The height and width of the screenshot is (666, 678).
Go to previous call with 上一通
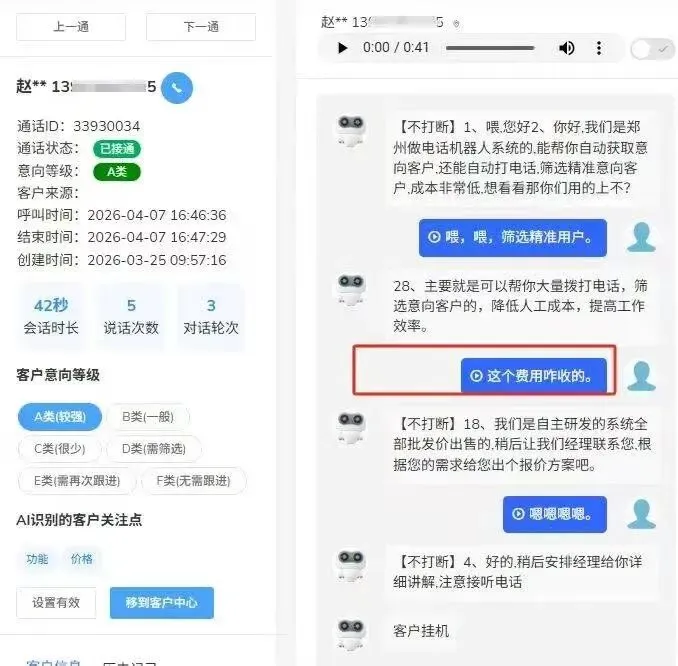coord(71,27)
